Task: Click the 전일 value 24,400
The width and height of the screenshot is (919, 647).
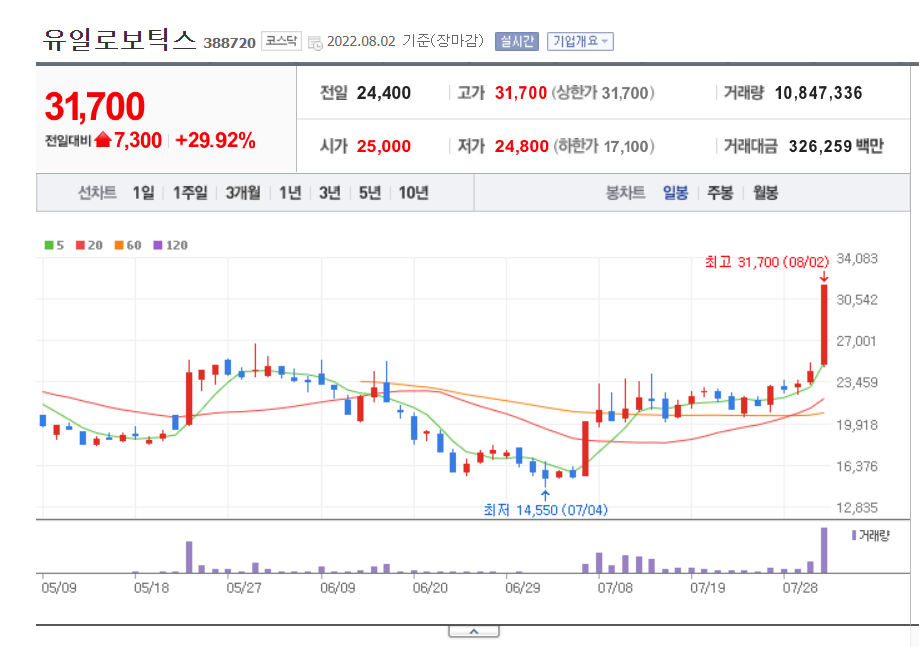Action: tap(384, 93)
